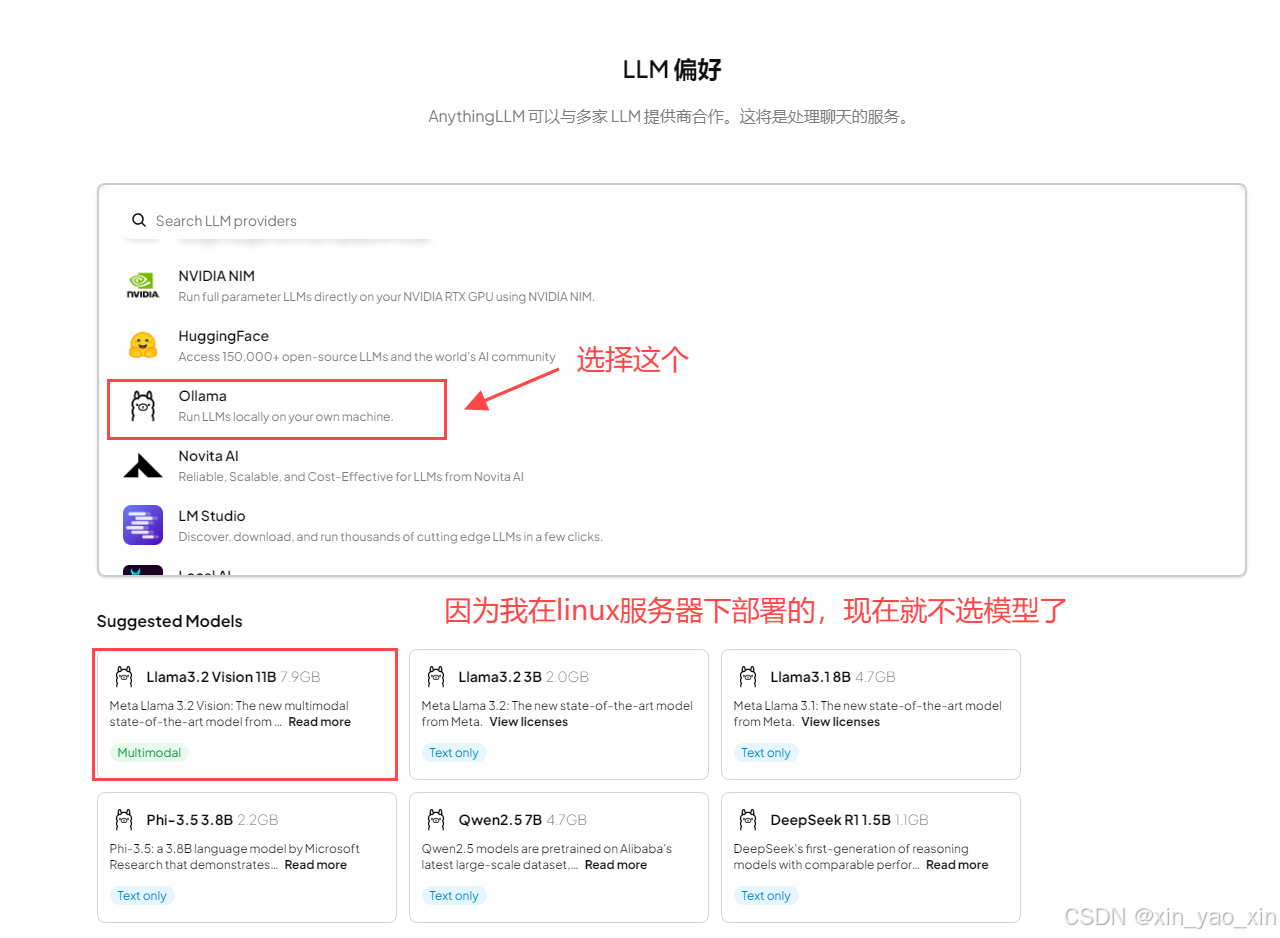
Task: Select the Novita AI provider name
Action: 209,456
